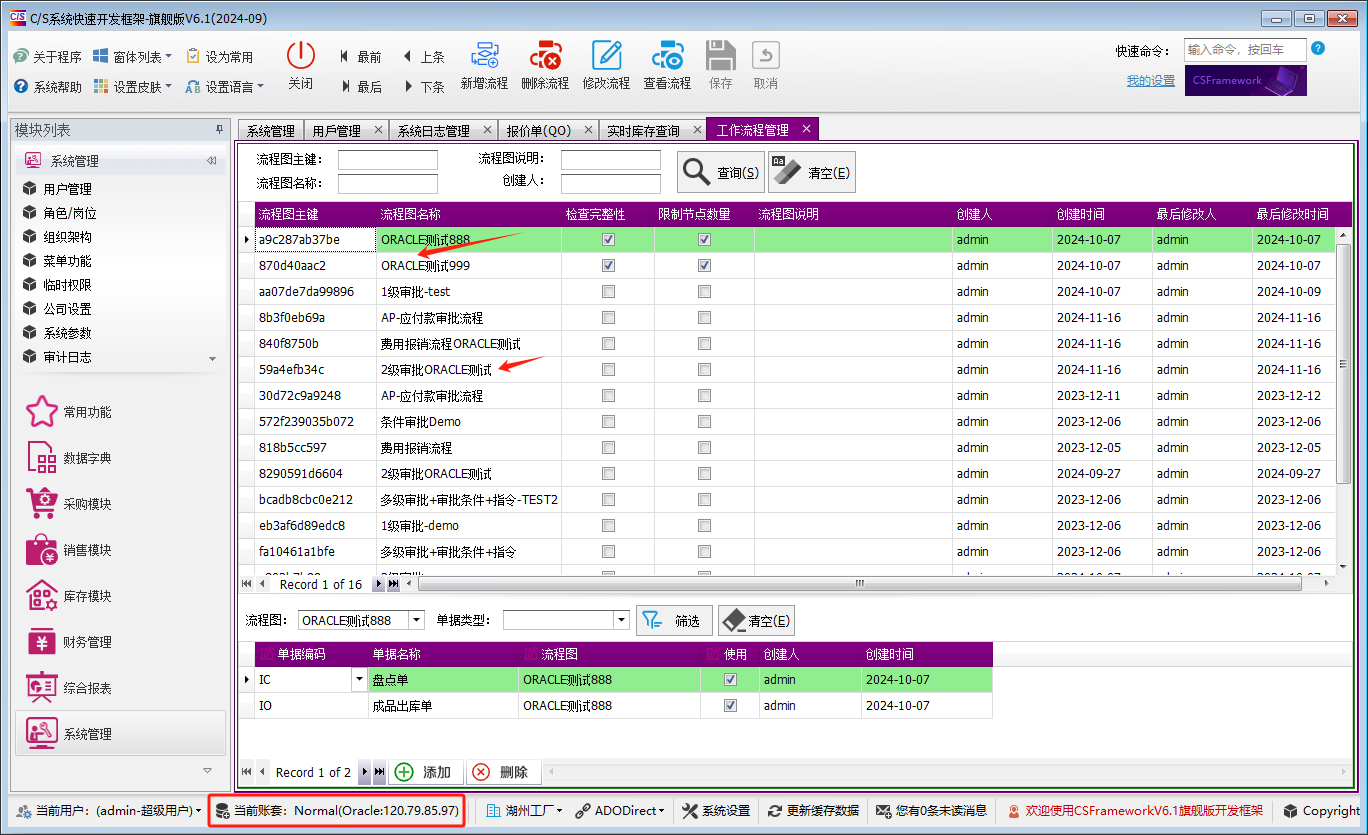Screen dimensions: 1368x835
Task: Open 窗体列表 dropdown menu
Action: coord(132,57)
